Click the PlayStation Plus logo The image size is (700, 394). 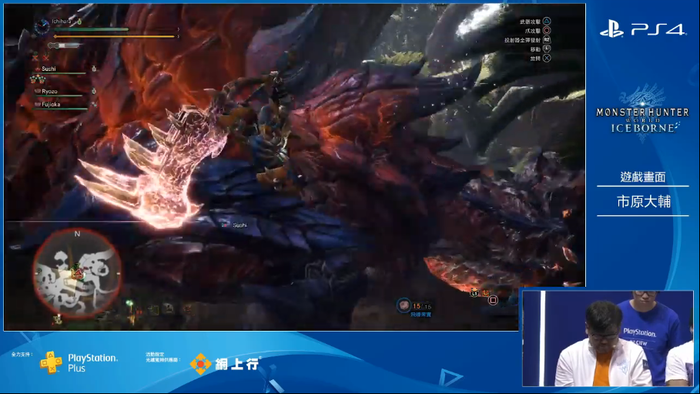79,362
